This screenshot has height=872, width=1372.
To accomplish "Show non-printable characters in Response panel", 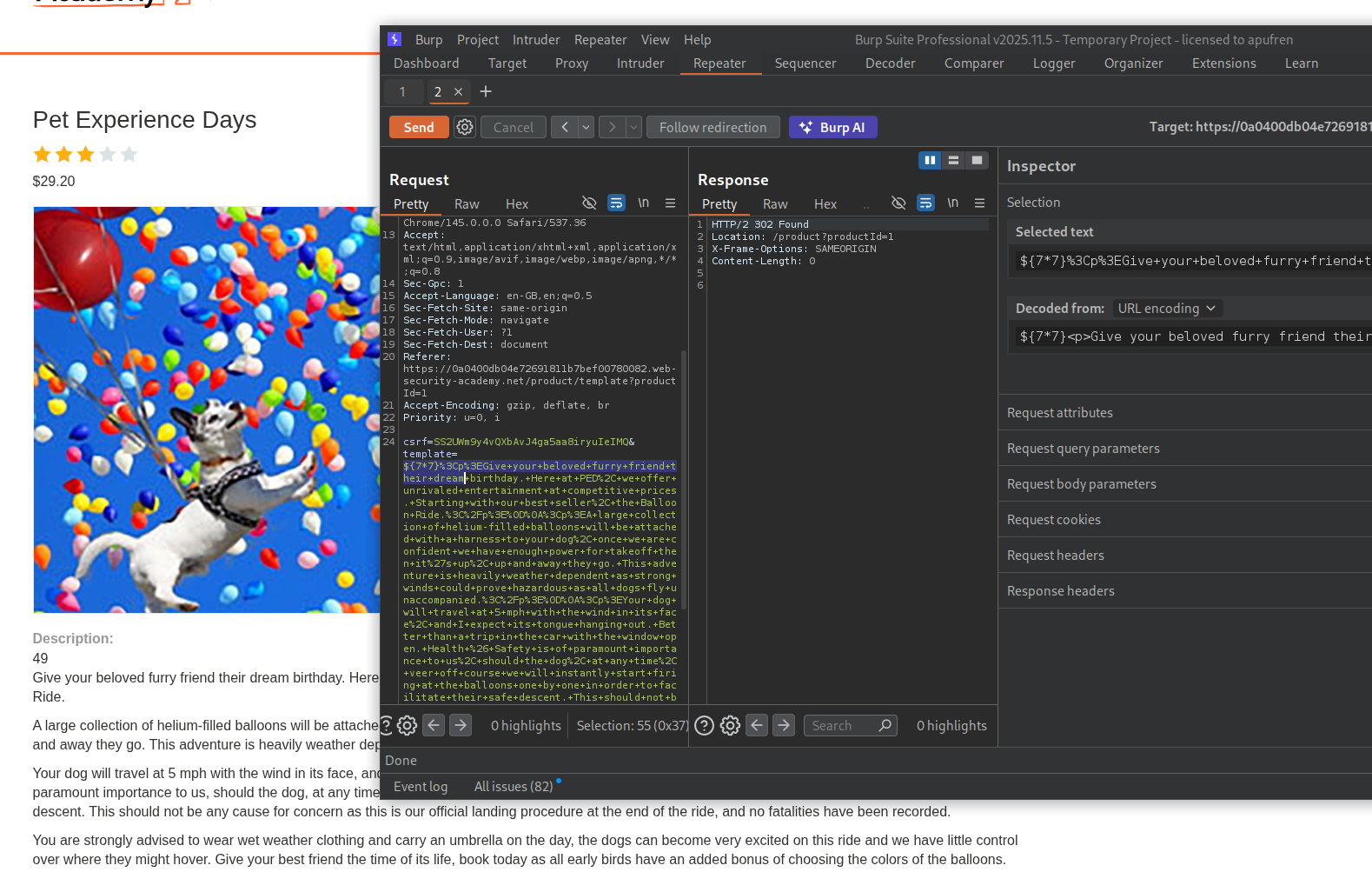I will (x=952, y=203).
